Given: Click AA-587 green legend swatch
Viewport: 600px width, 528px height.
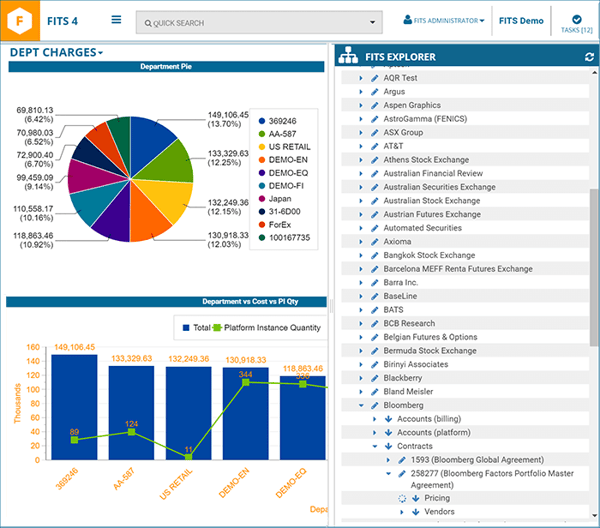Looking at the screenshot, I should pos(262,134).
